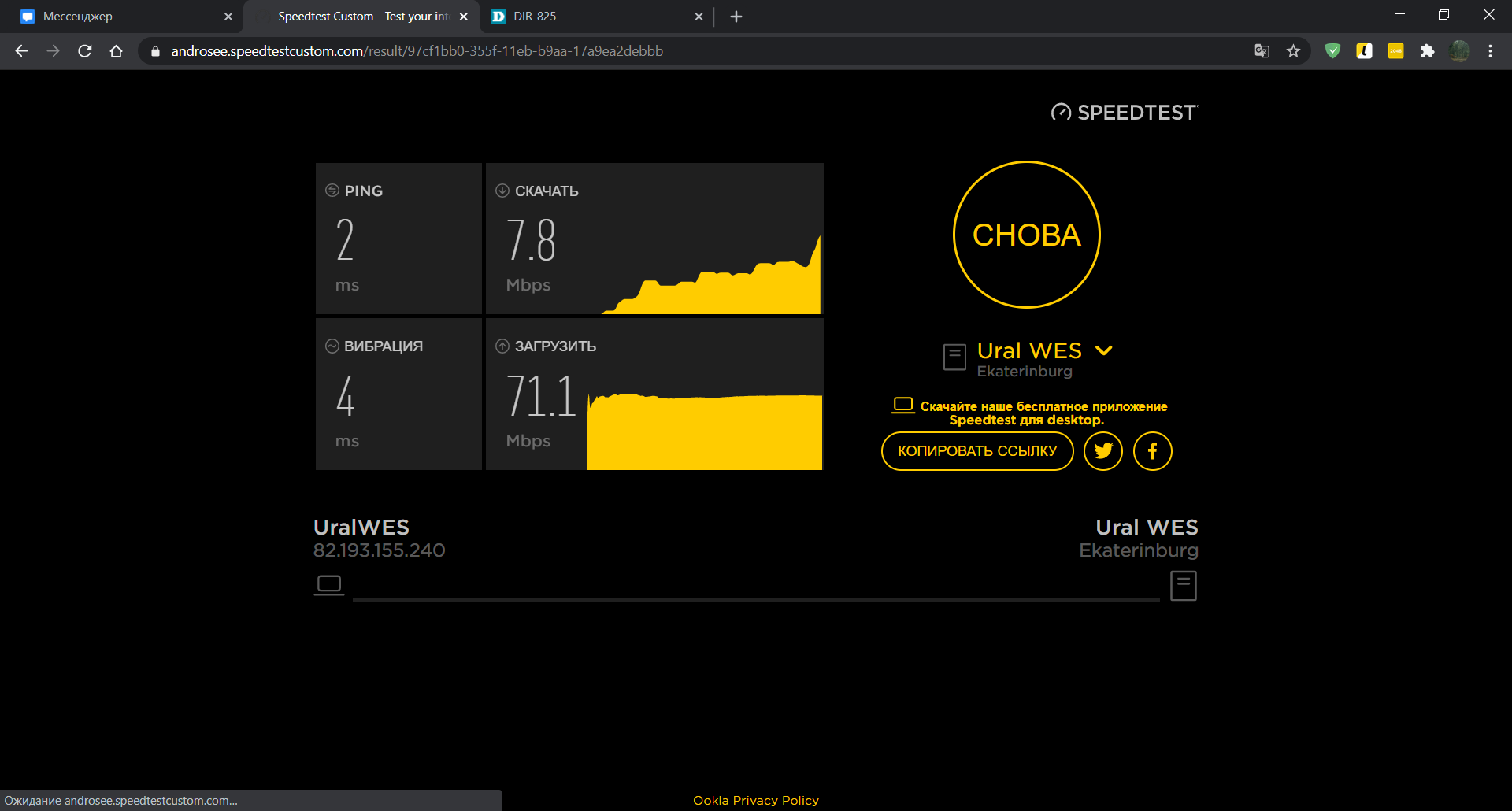Click the download arrow icon next to СКАЧАТЬ
Screen dimensions: 1512x811
click(x=502, y=191)
